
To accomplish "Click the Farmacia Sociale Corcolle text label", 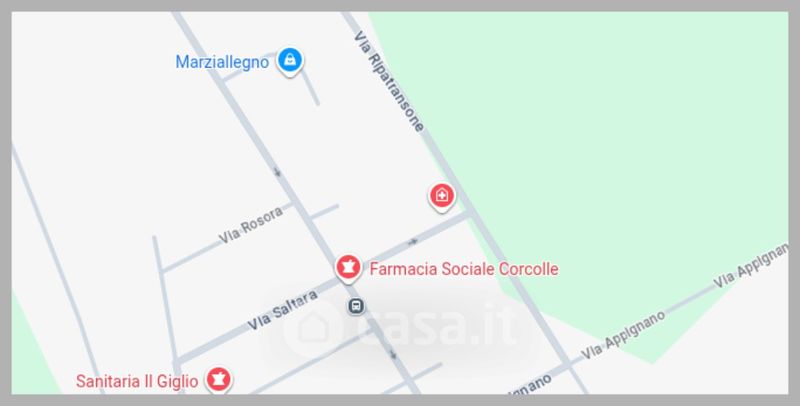I will [x=464, y=269].
